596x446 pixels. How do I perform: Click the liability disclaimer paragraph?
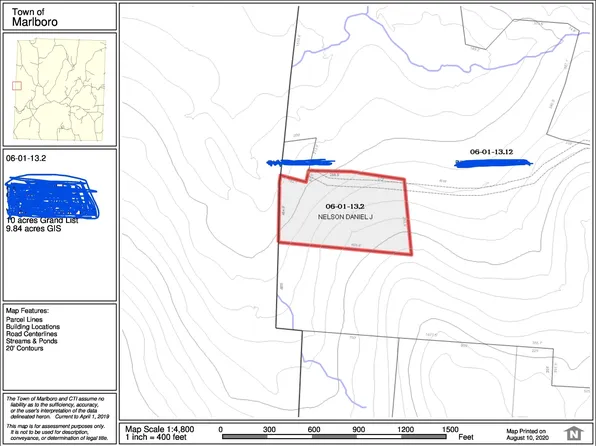point(57,407)
